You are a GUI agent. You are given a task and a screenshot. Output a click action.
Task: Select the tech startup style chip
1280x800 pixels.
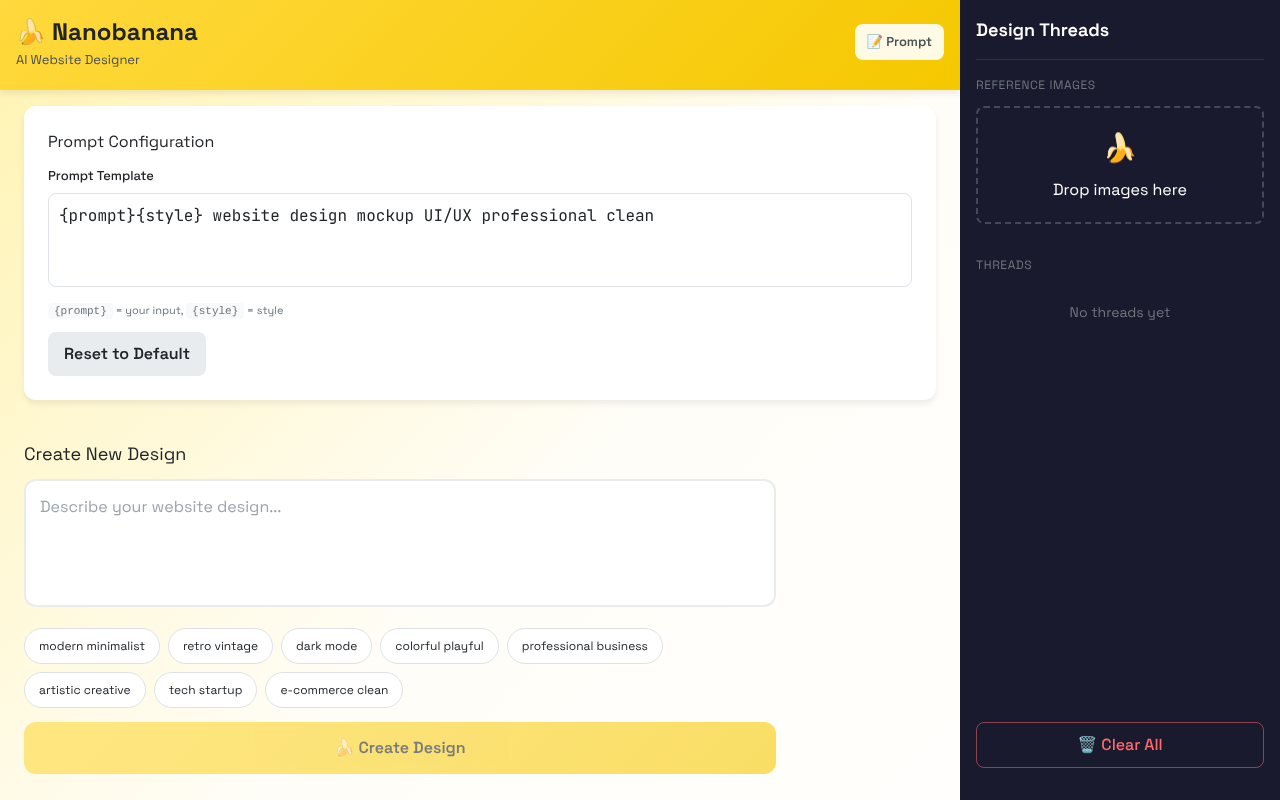coord(205,690)
